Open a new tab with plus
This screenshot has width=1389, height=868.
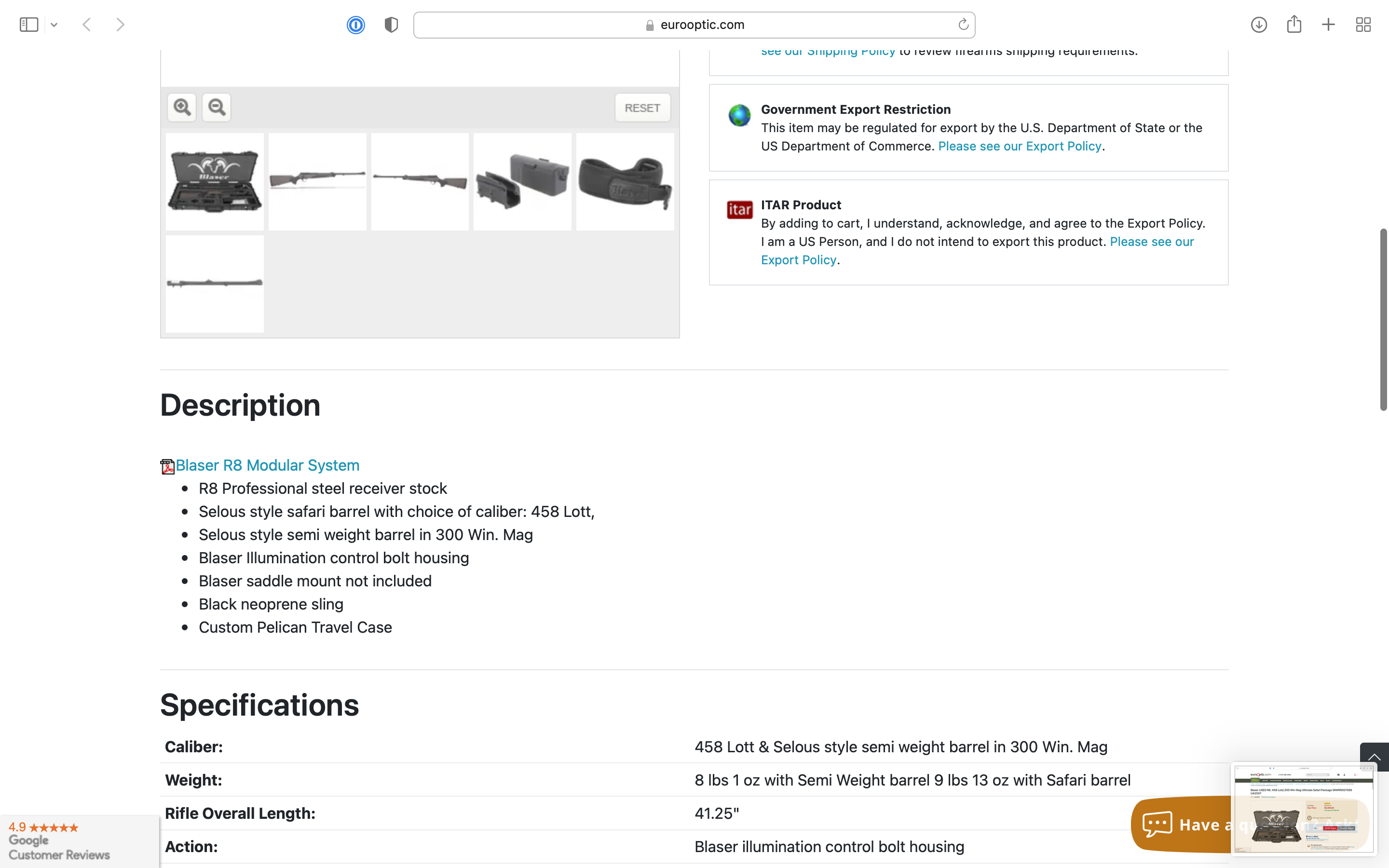click(x=1328, y=25)
